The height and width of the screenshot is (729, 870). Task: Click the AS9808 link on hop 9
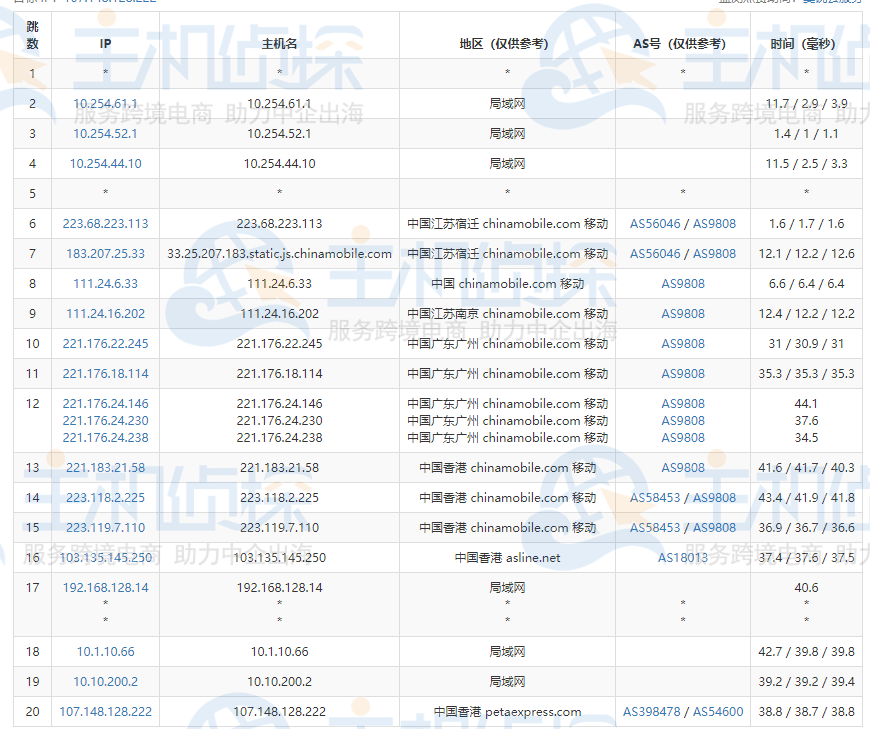(x=683, y=313)
